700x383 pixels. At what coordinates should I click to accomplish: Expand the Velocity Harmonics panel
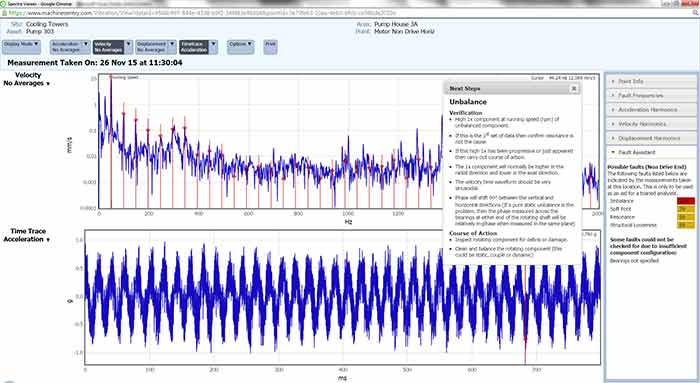pyautogui.click(x=651, y=124)
